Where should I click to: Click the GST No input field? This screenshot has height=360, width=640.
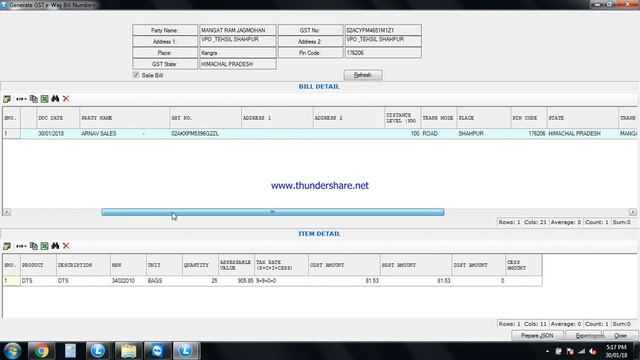click(383, 30)
